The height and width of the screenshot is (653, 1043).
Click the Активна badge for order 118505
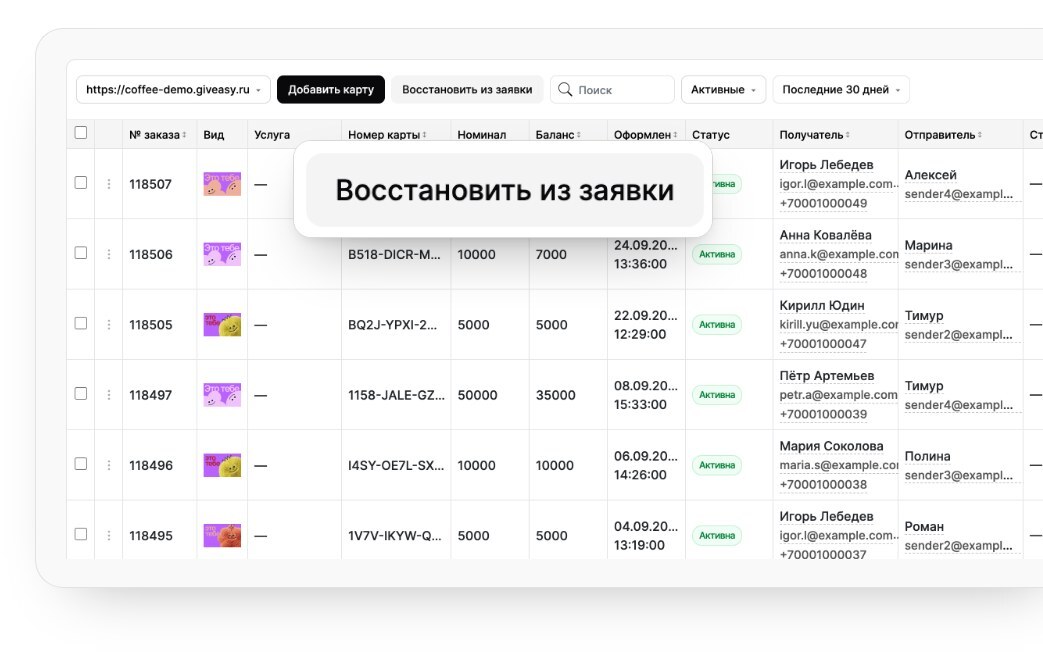(x=716, y=325)
